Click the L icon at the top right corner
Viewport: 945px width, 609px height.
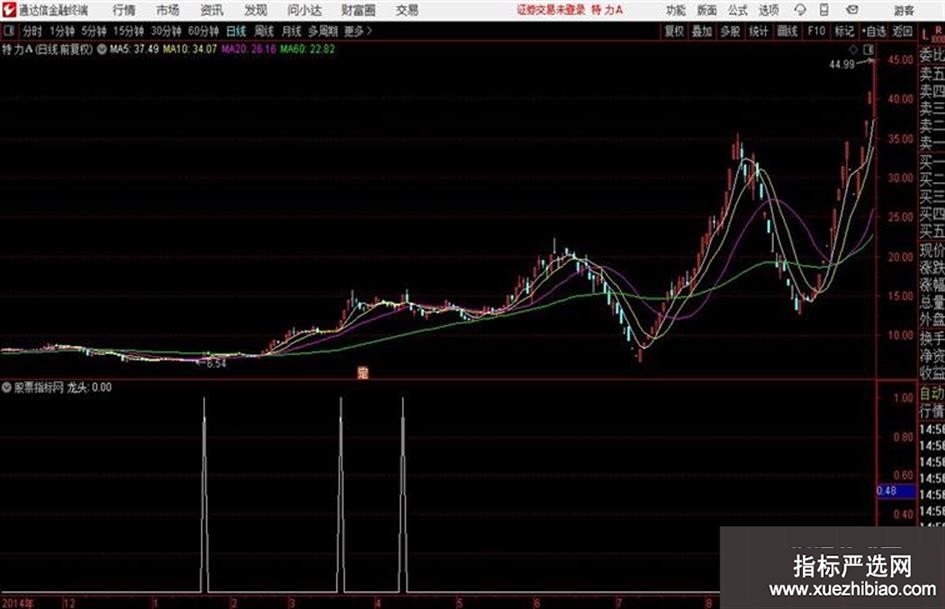click(x=925, y=36)
